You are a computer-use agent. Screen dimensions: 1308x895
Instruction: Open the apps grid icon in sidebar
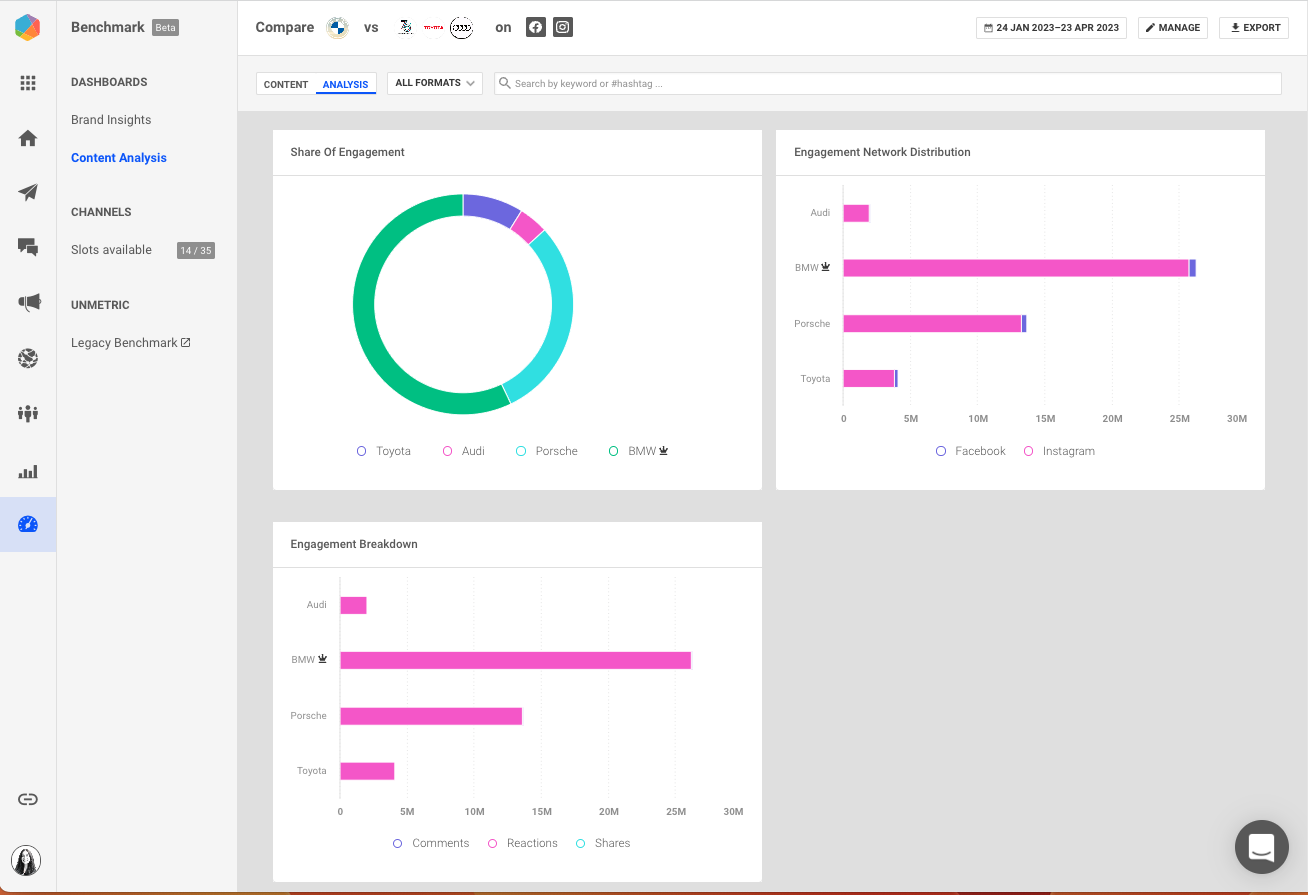point(28,83)
